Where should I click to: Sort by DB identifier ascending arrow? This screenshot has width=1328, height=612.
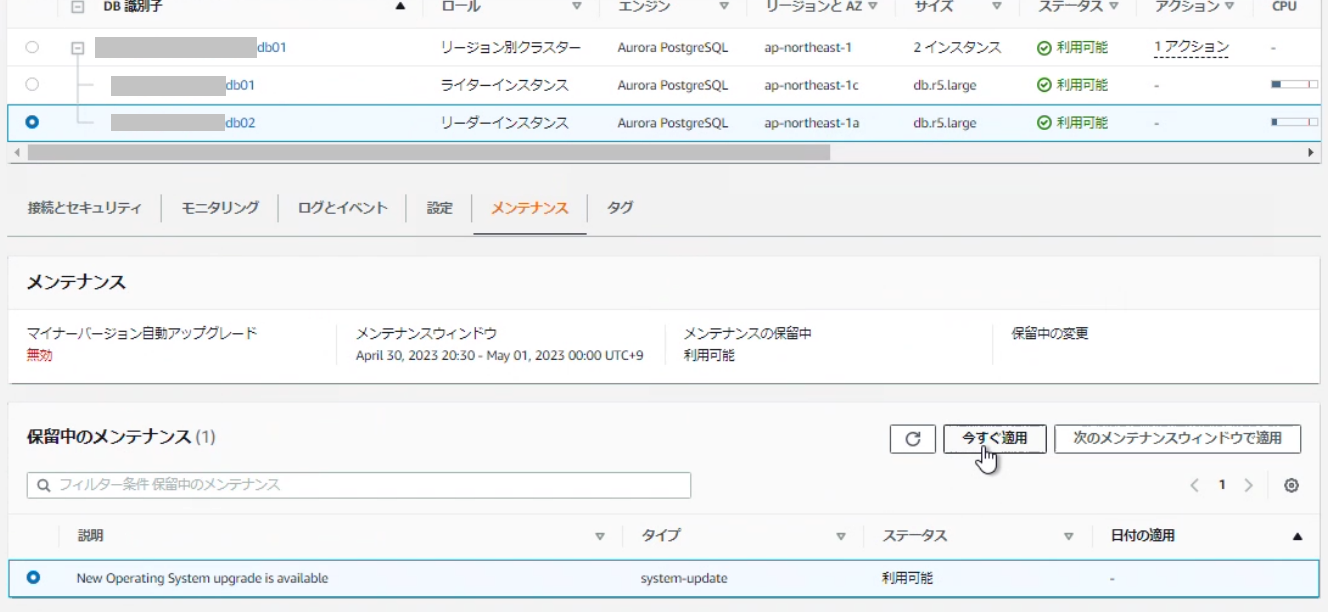click(x=401, y=6)
